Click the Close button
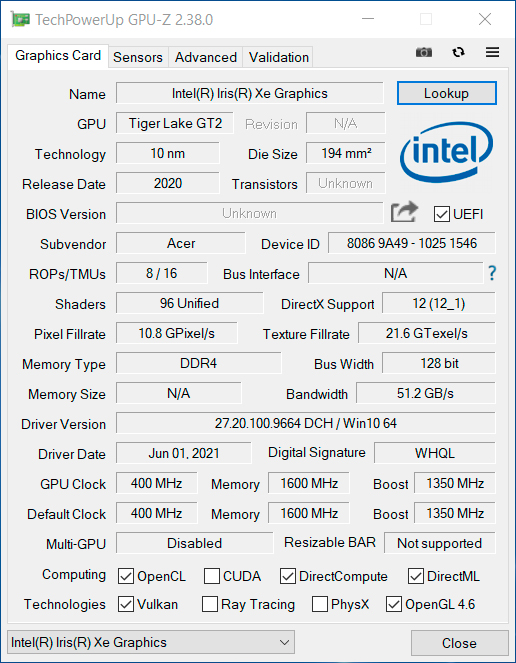Screen dimensions: 516x663 coord(459,643)
